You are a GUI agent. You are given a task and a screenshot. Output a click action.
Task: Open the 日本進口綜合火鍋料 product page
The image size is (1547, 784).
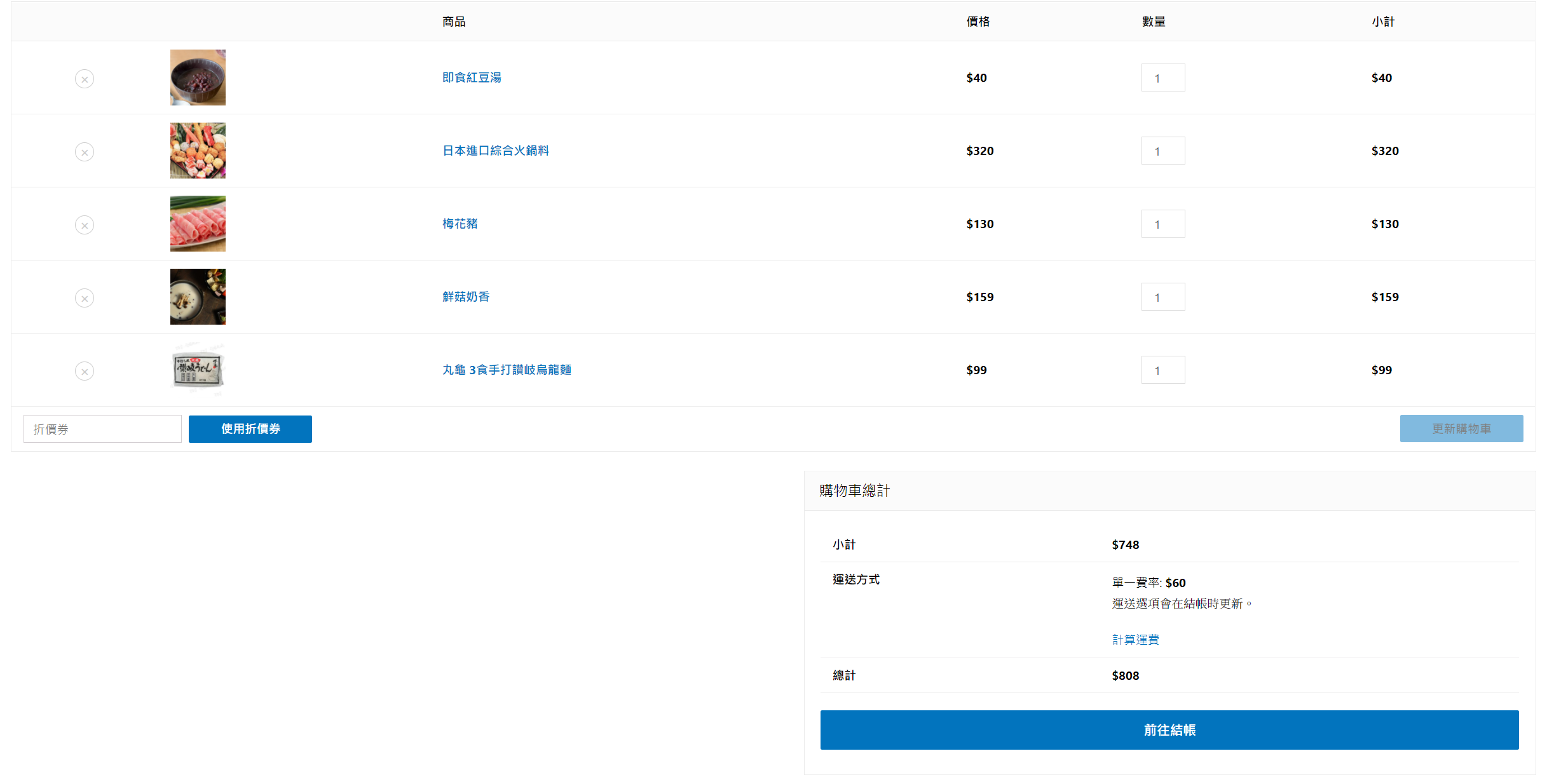point(495,151)
